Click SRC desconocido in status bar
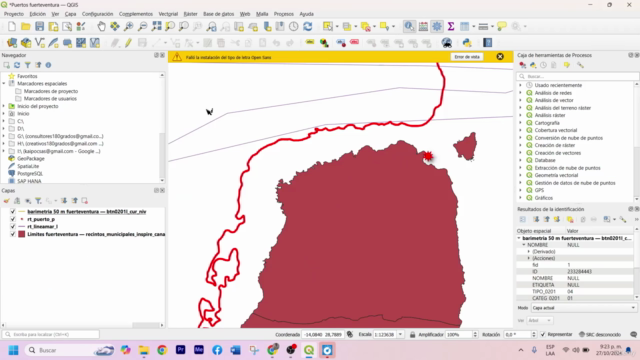The width and height of the screenshot is (640, 360). click(x=600, y=334)
